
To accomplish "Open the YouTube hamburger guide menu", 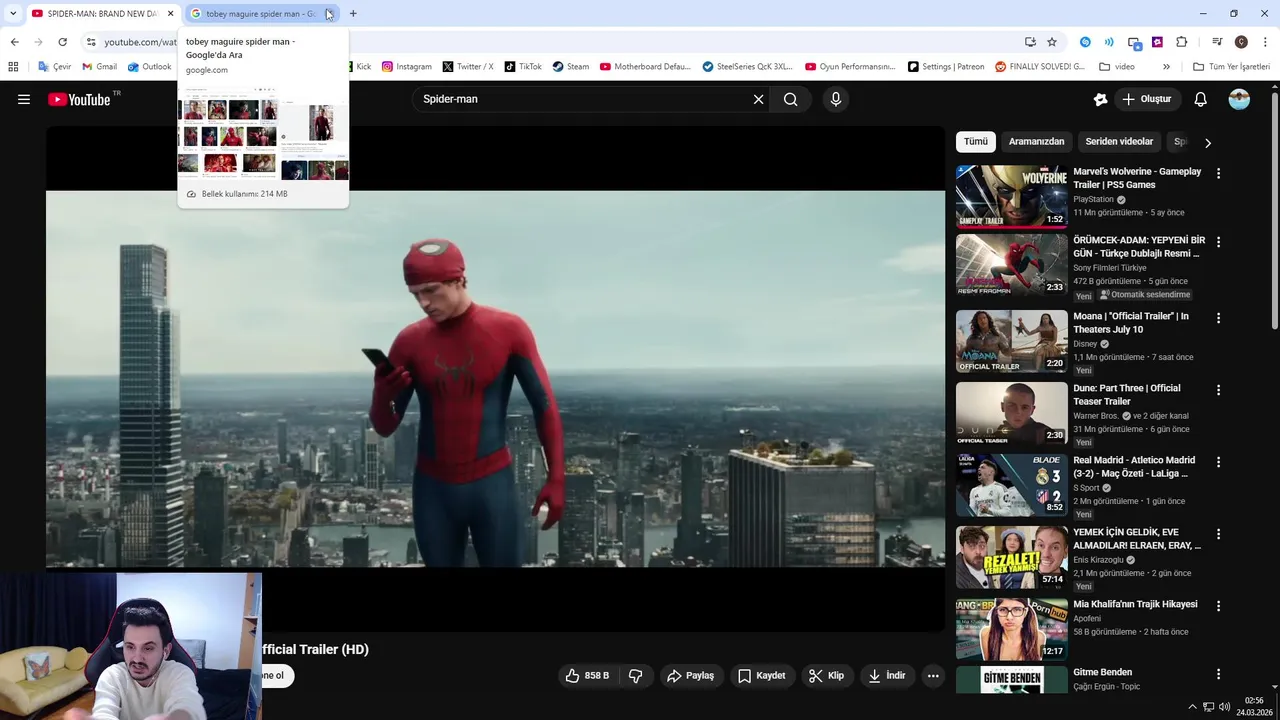I will [24, 99].
